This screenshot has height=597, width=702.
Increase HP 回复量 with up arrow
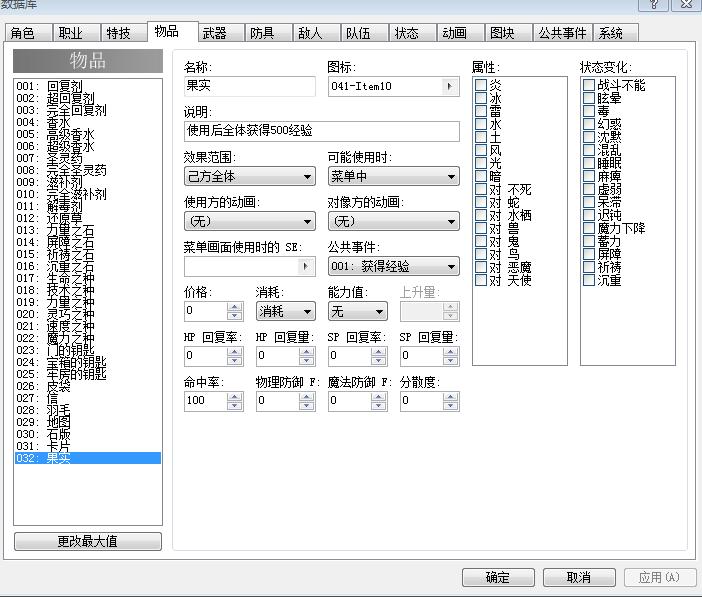tap(306, 352)
